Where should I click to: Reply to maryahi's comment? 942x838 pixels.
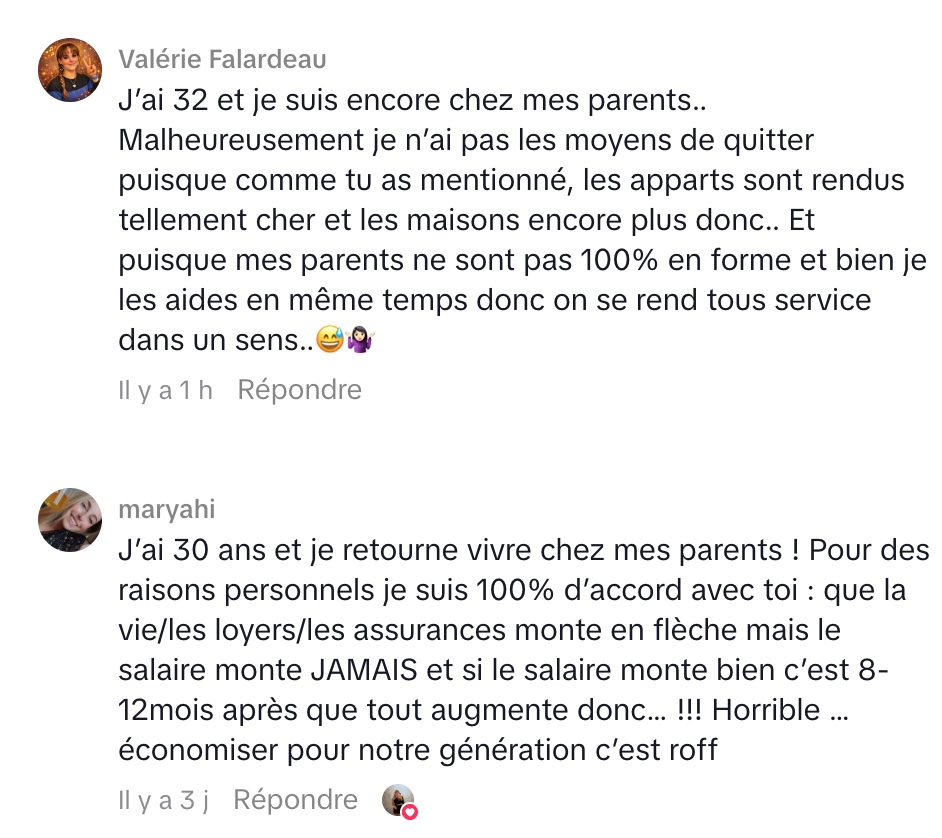[295, 800]
